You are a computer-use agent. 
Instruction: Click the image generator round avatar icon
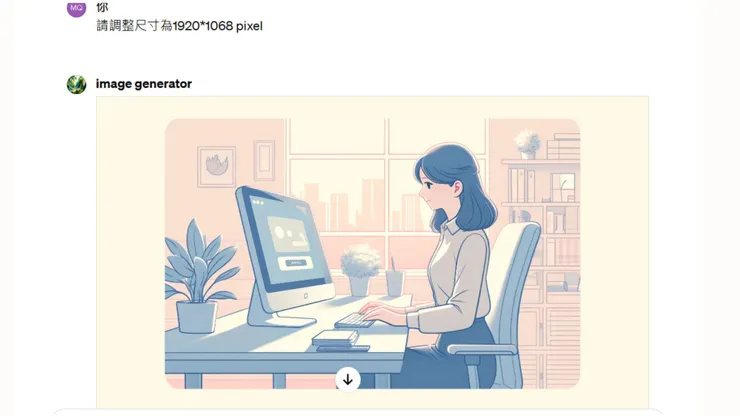click(76, 85)
